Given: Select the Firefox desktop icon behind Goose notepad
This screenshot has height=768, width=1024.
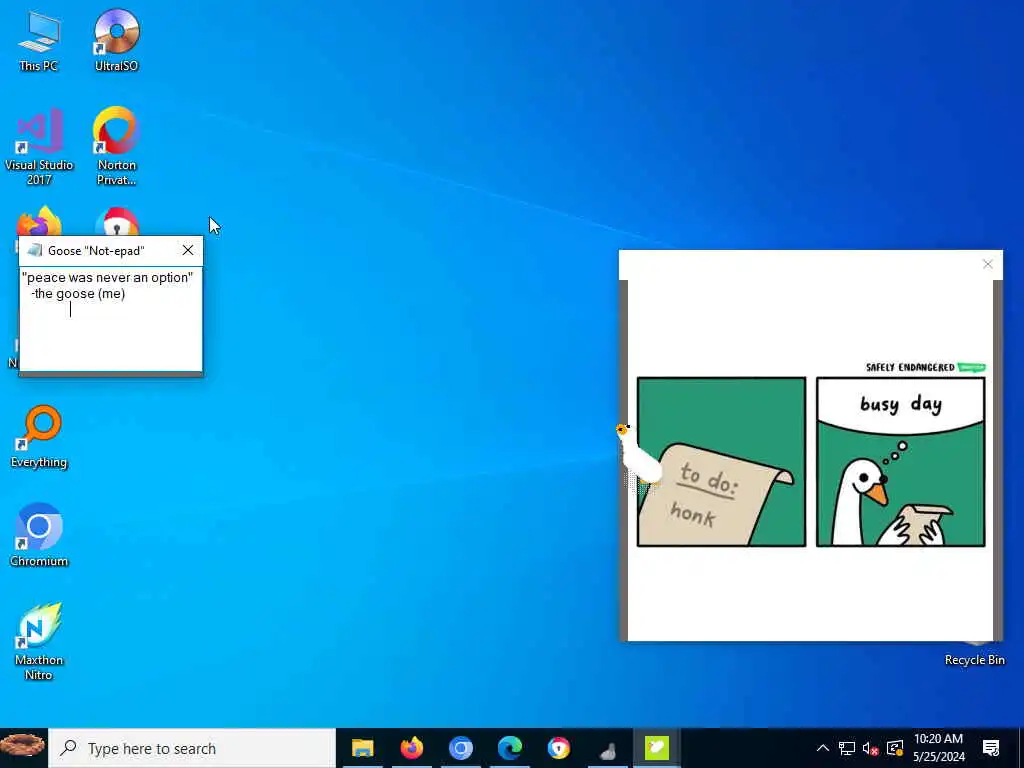Looking at the screenshot, I should (39, 221).
